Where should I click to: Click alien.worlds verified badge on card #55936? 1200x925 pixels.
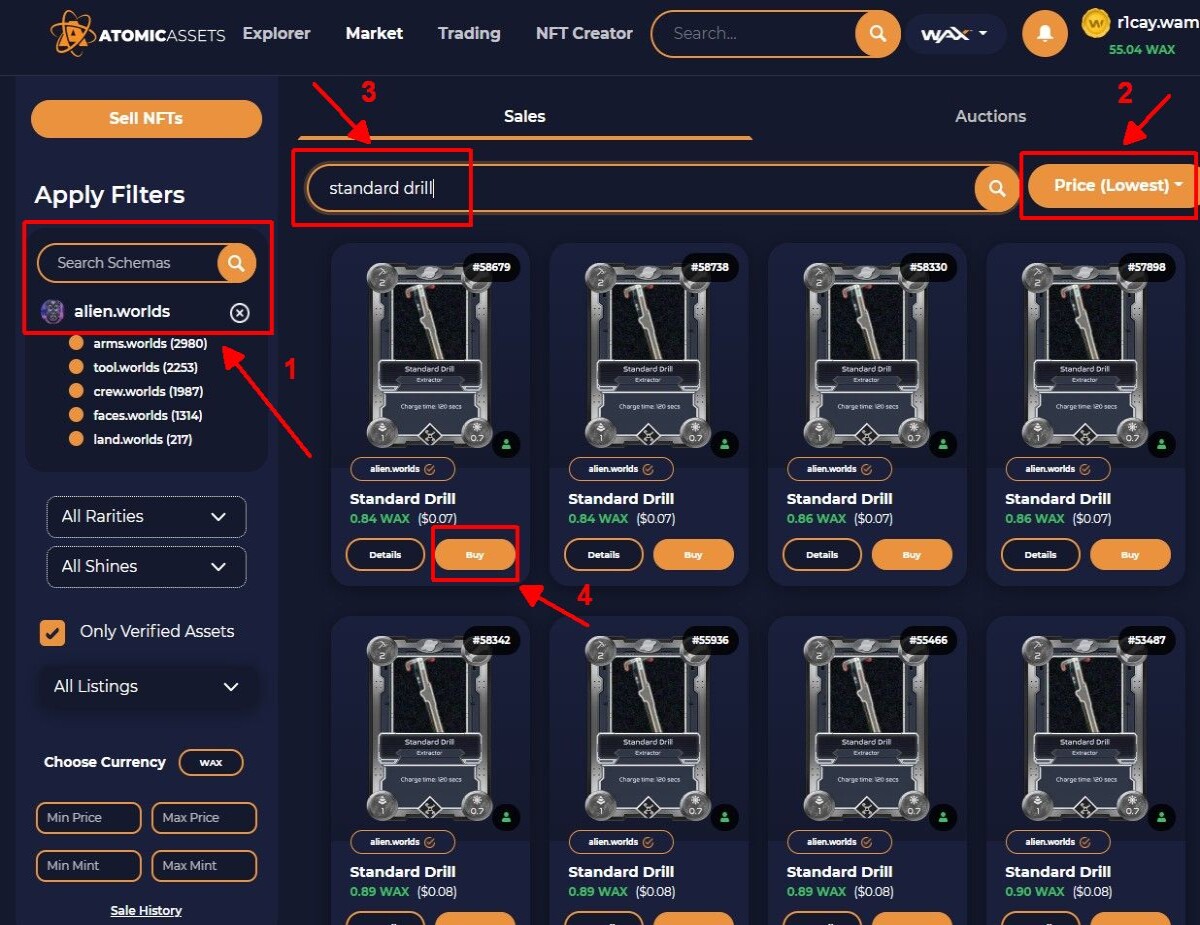621,842
